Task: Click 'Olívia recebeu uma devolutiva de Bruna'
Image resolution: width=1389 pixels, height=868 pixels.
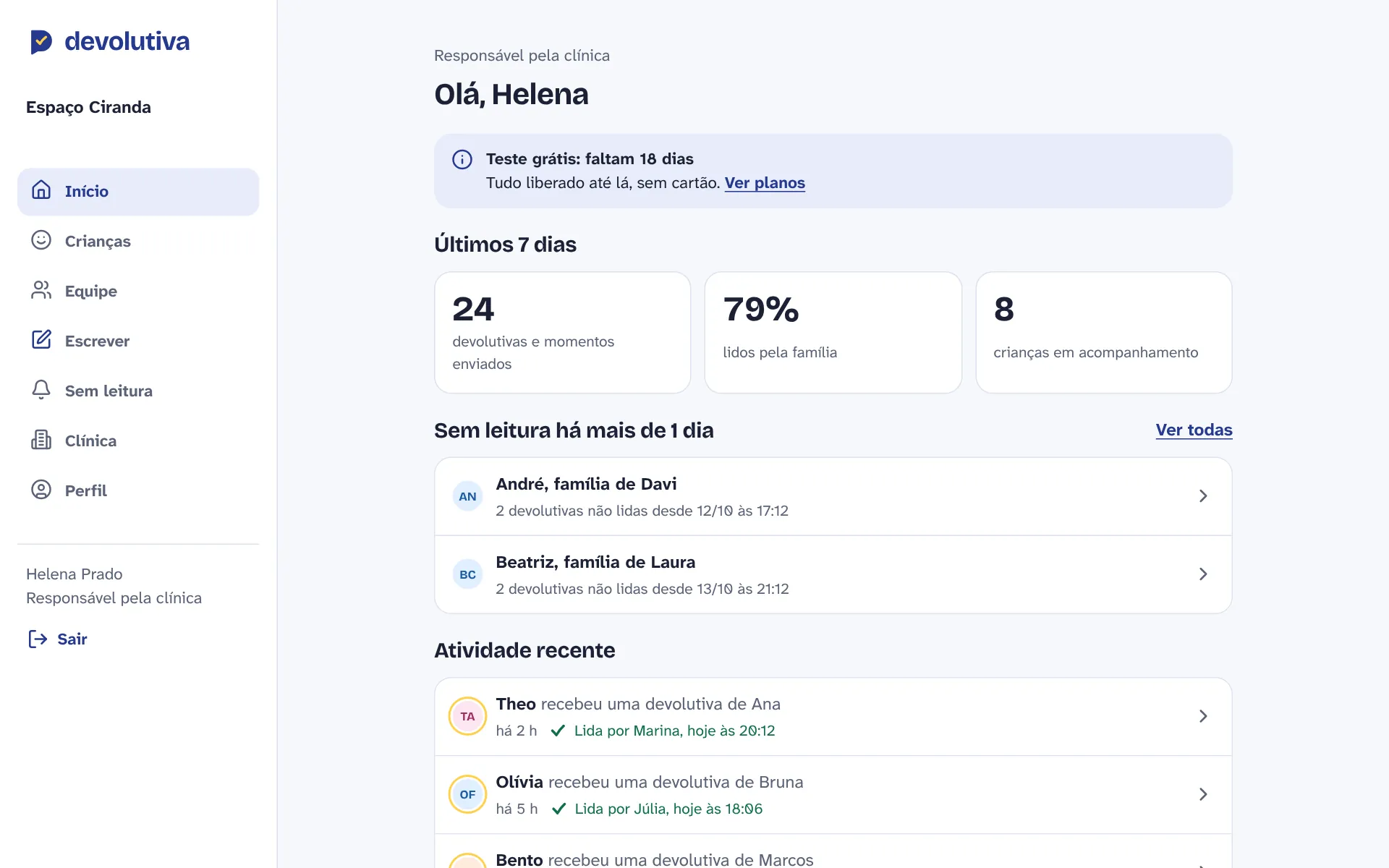Action: pos(650,782)
